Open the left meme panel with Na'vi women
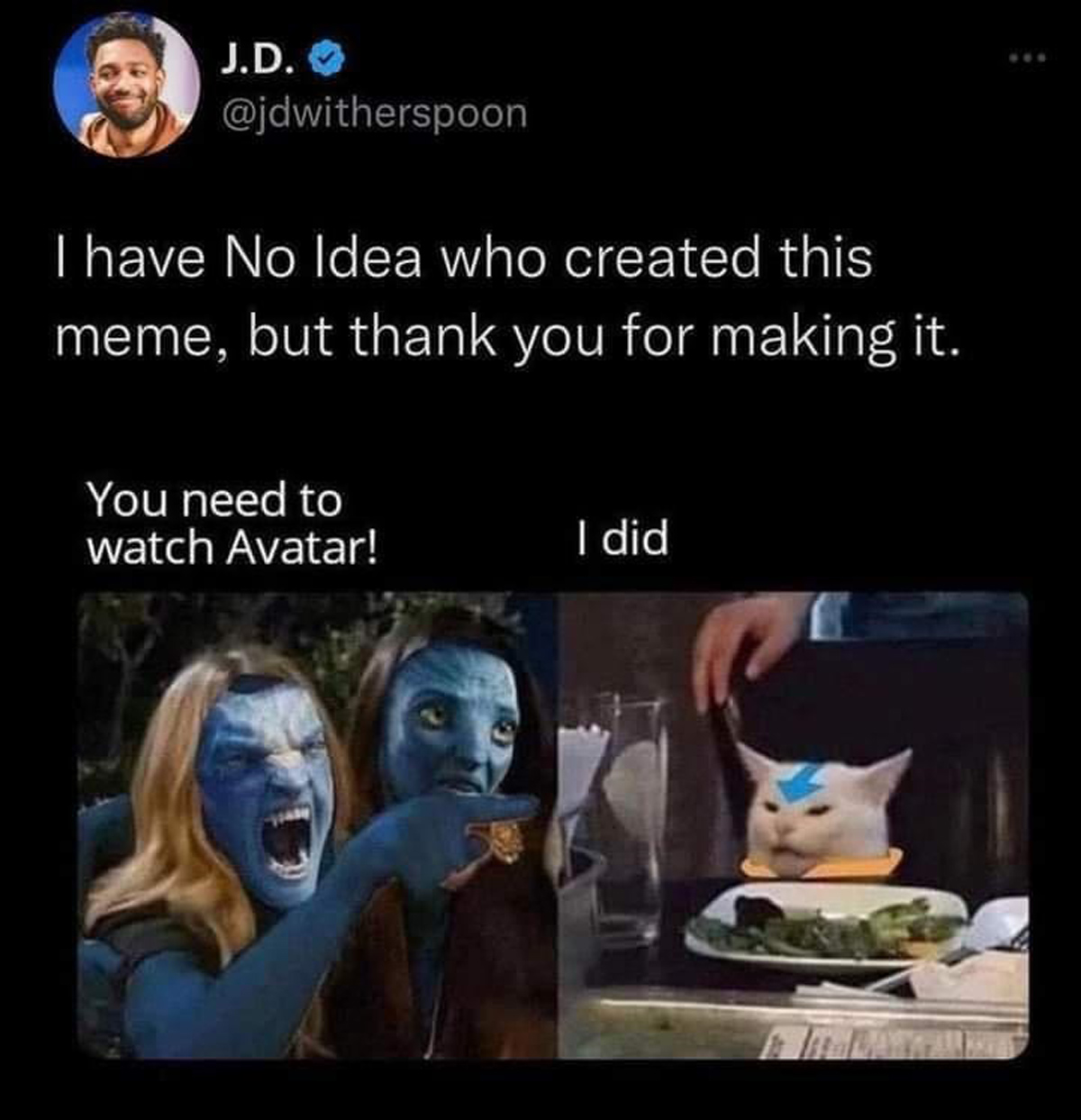The image size is (1081, 1120). [316, 824]
